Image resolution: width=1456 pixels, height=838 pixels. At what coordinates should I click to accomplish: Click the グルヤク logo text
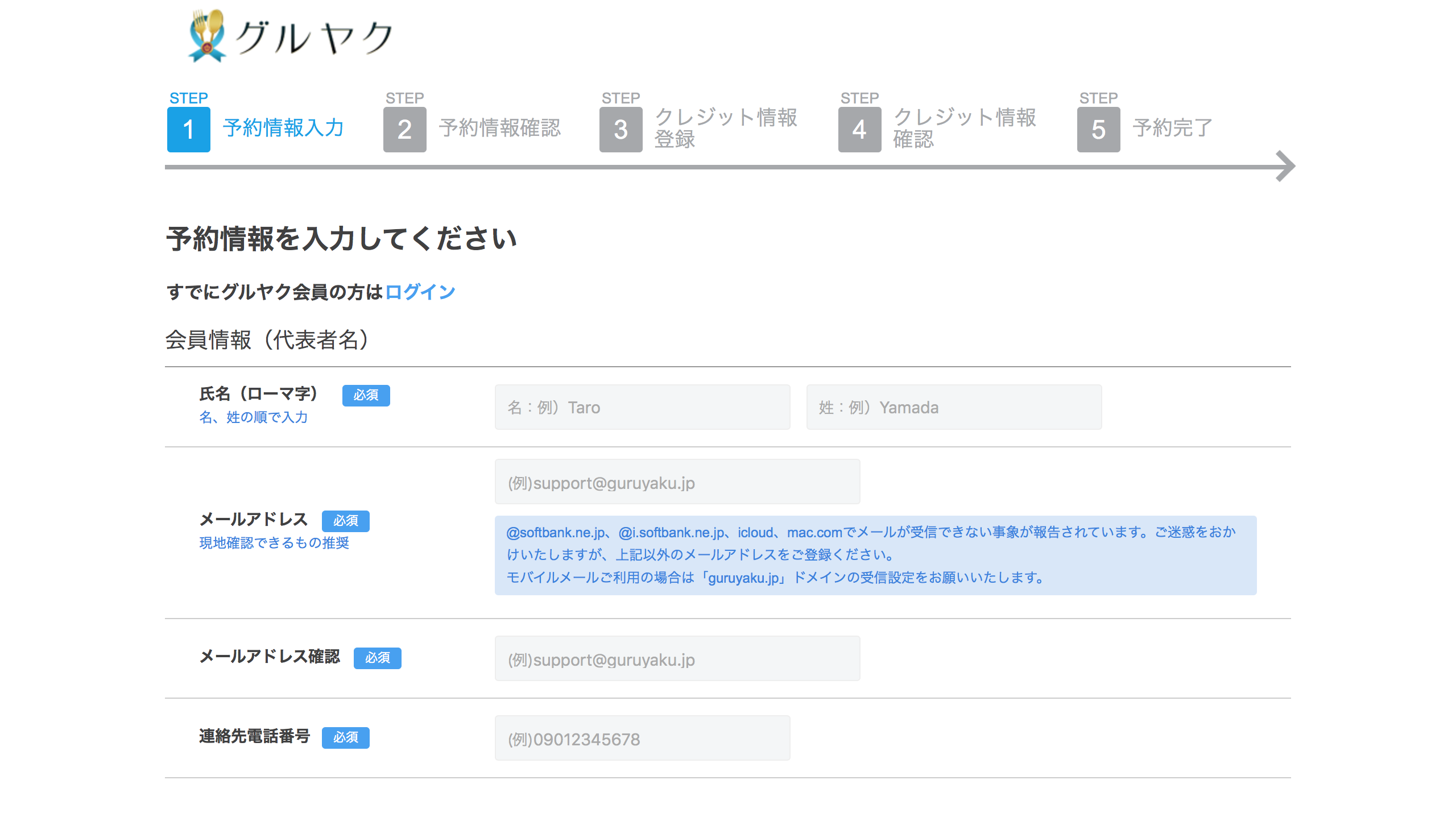coord(315,38)
